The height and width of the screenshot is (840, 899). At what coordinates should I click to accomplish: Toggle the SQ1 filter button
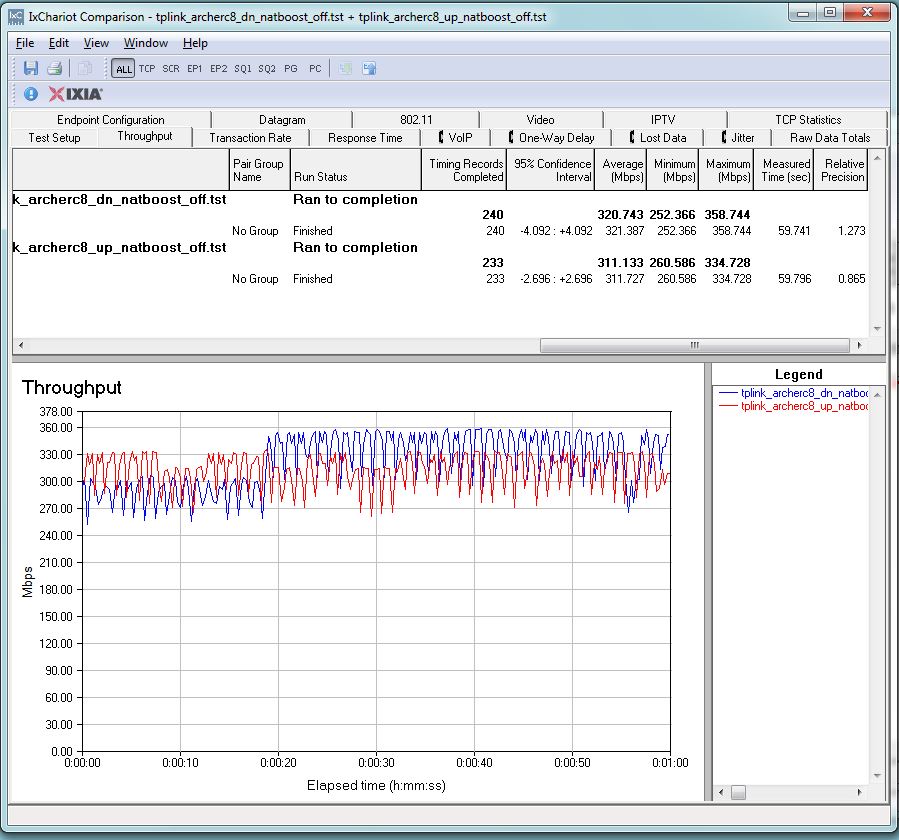(243, 69)
